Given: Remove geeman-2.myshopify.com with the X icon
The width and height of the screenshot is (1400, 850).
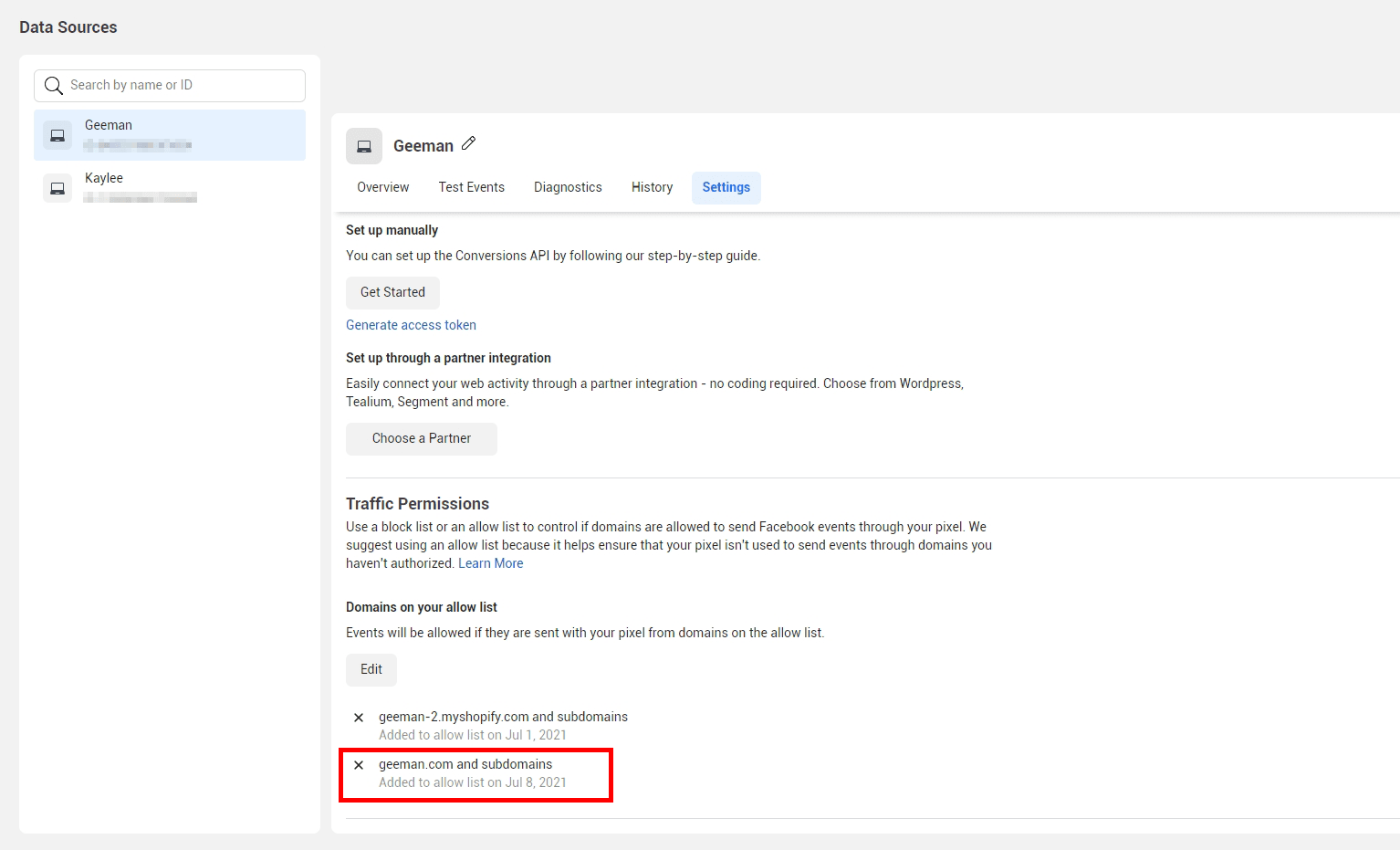Looking at the screenshot, I should (x=359, y=718).
